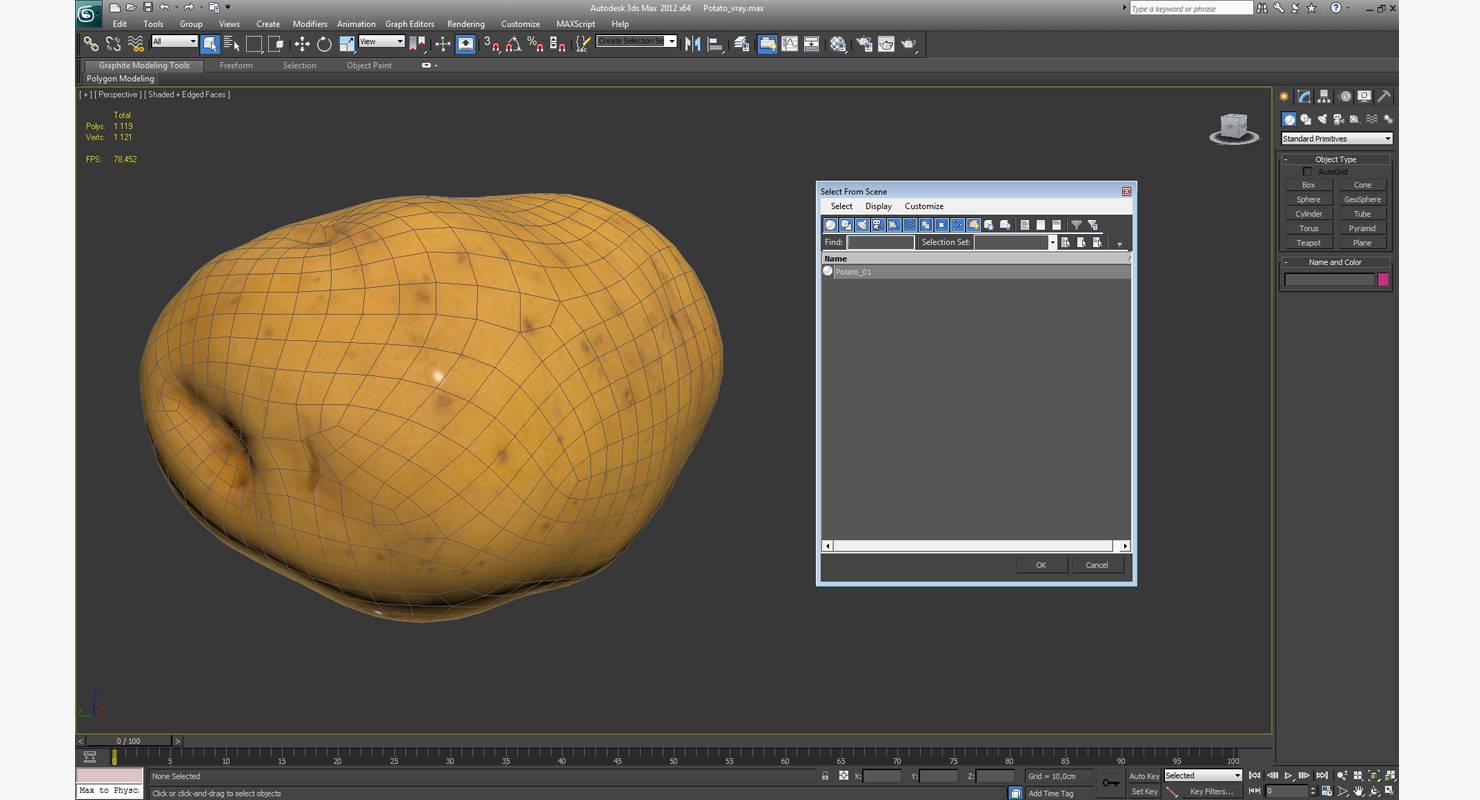
Task: Click the Pan View hand icon
Action: 1359,791
